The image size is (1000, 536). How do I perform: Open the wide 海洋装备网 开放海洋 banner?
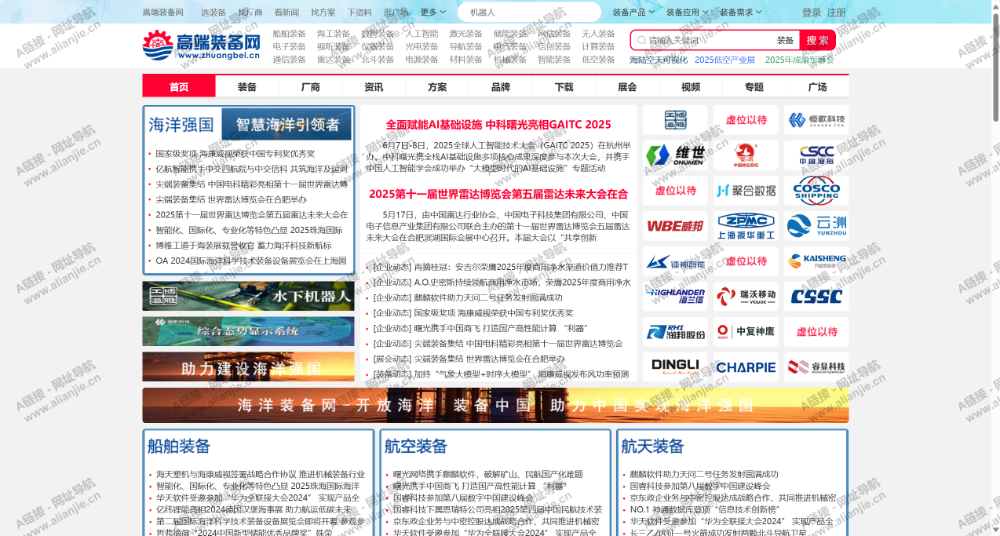(496, 405)
